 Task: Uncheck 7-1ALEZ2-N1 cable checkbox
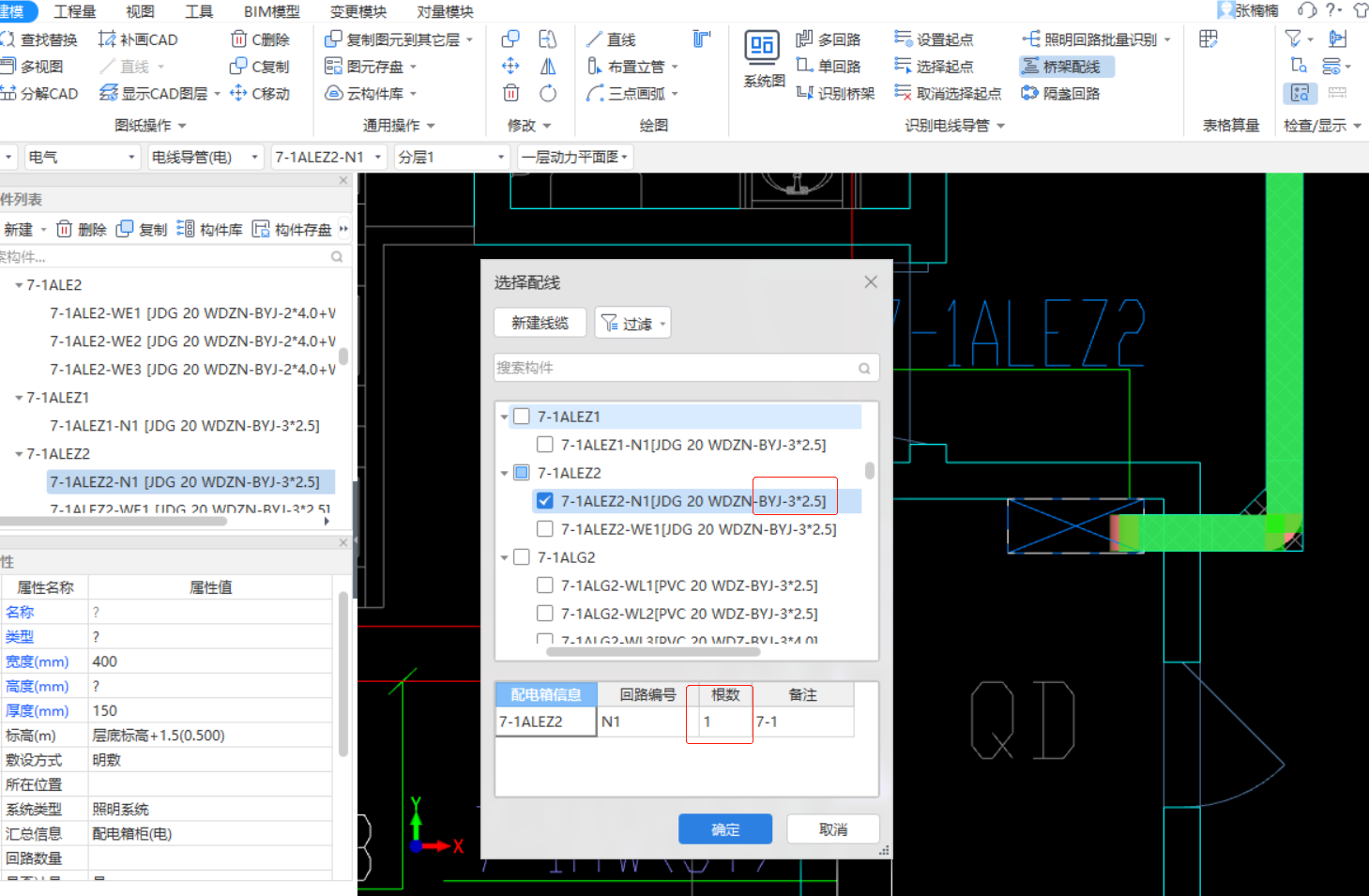pos(544,501)
